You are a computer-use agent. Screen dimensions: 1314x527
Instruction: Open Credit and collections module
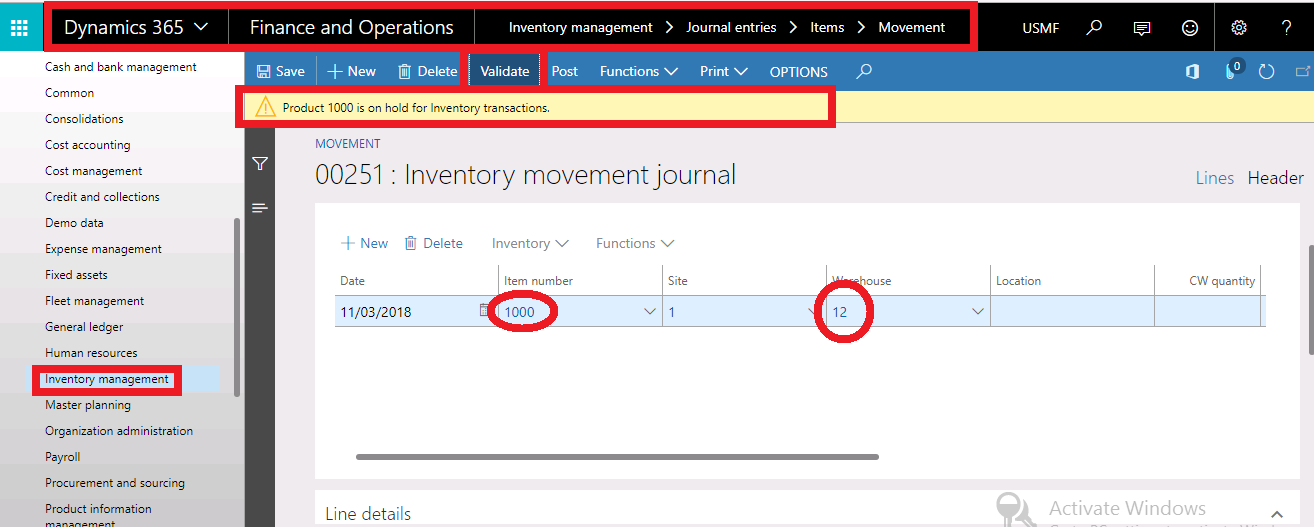pyautogui.click(x=102, y=197)
